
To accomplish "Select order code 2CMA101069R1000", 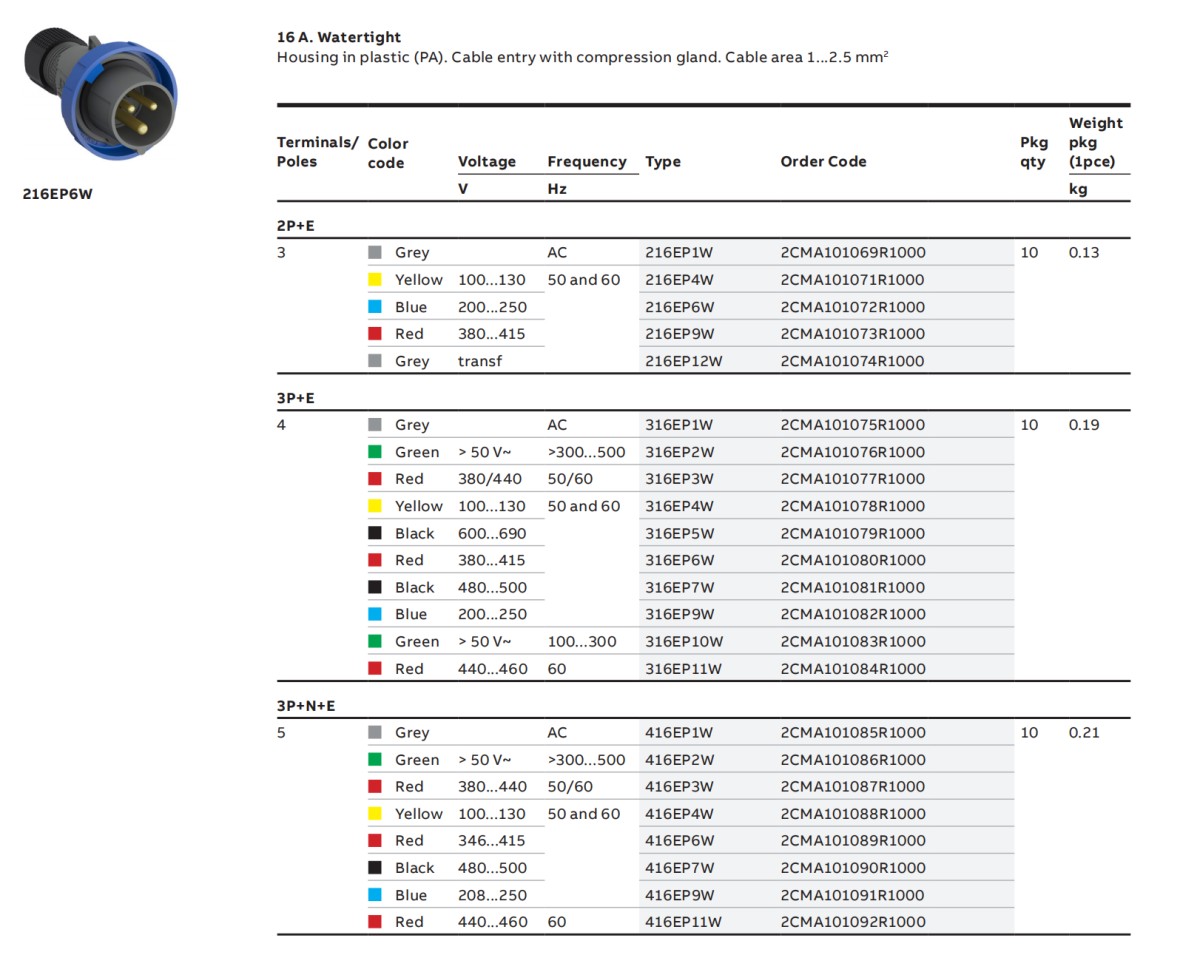I will [x=853, y=253].
